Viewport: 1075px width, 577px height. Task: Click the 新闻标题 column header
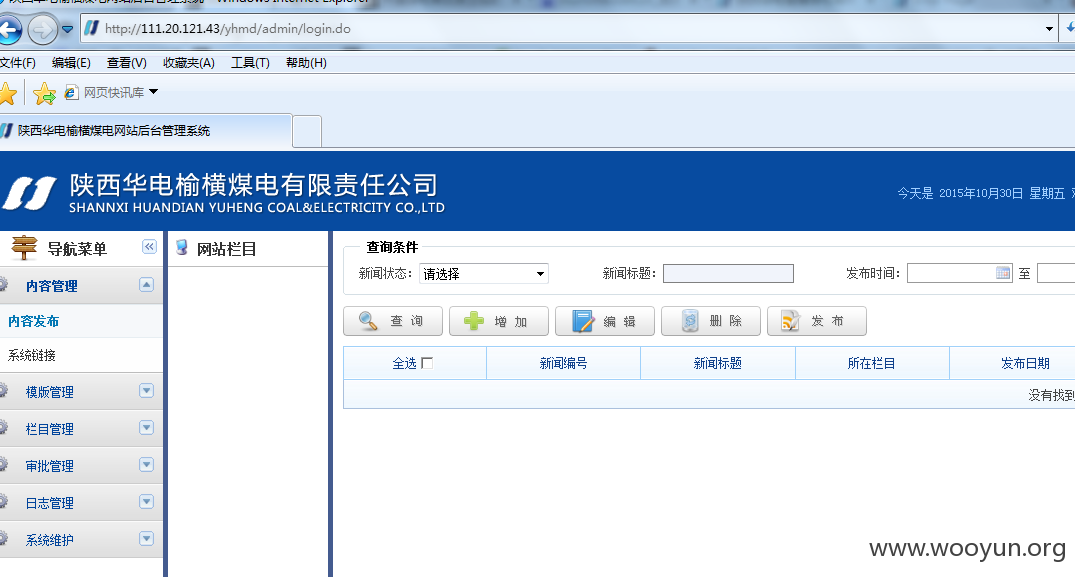[x=718, y=363]
